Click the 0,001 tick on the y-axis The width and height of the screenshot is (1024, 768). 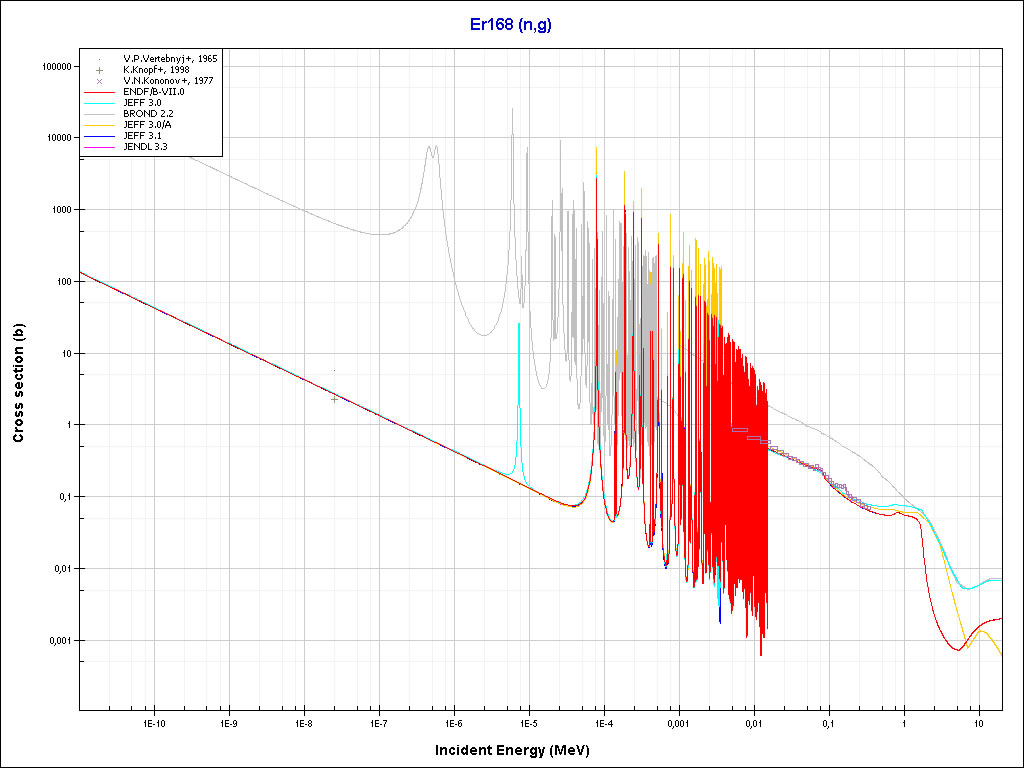58,640
